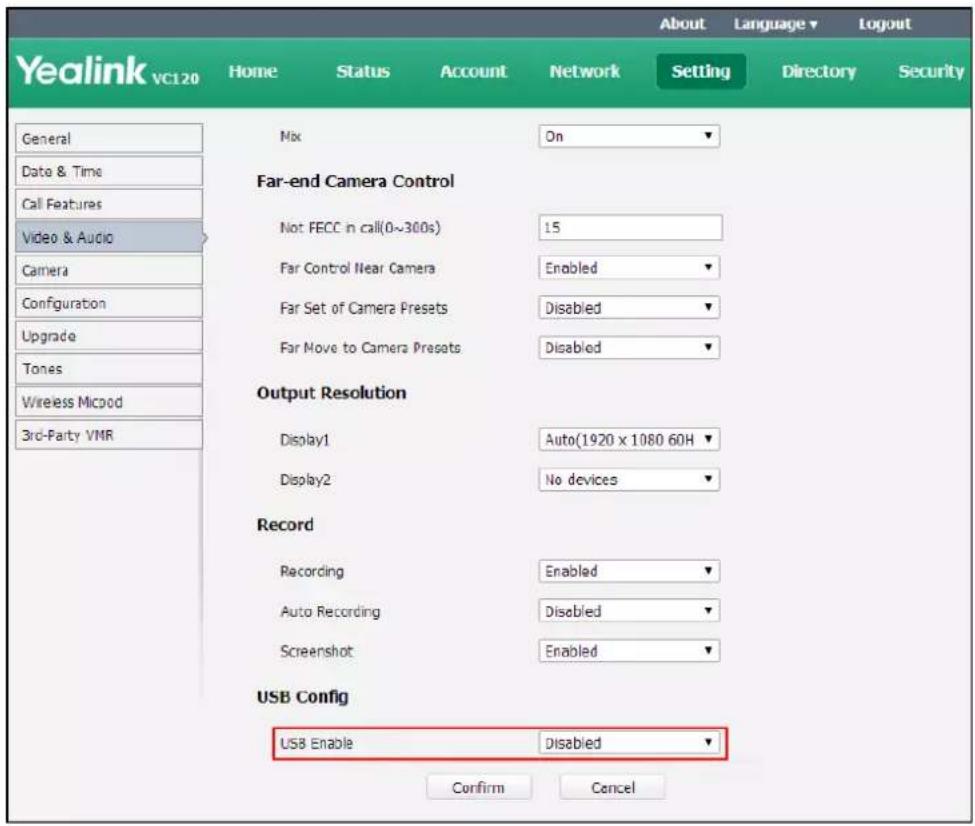Image resolution: width=975 pixels, height=826 pixels.
Task: Click the USB Enable label
Action: pos(316,743)
